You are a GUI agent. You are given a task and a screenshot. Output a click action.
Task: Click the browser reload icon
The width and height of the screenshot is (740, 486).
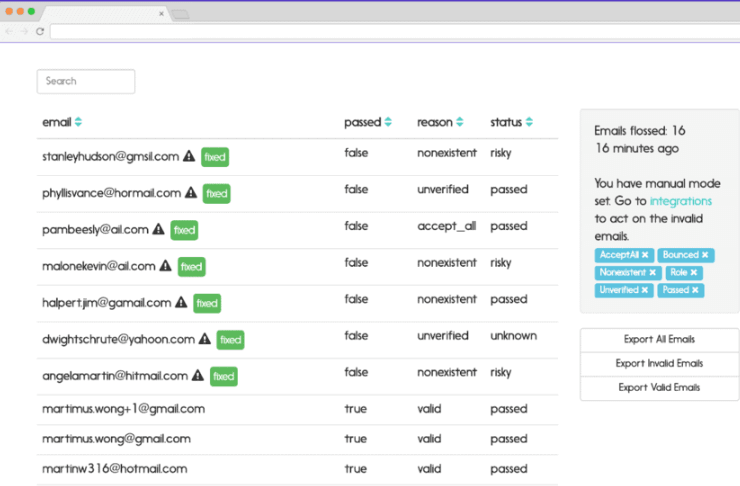(40, 31)
